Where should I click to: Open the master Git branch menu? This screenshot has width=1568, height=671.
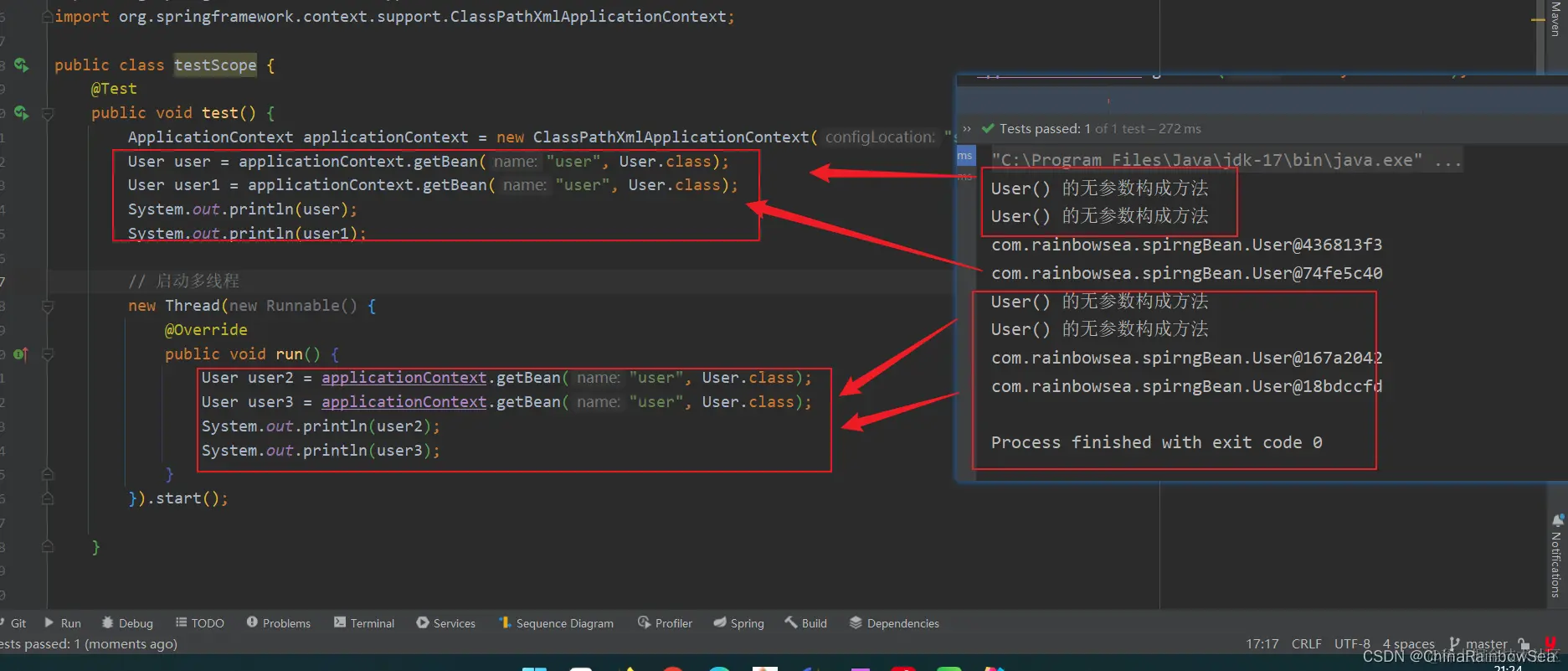[1478, 644]
